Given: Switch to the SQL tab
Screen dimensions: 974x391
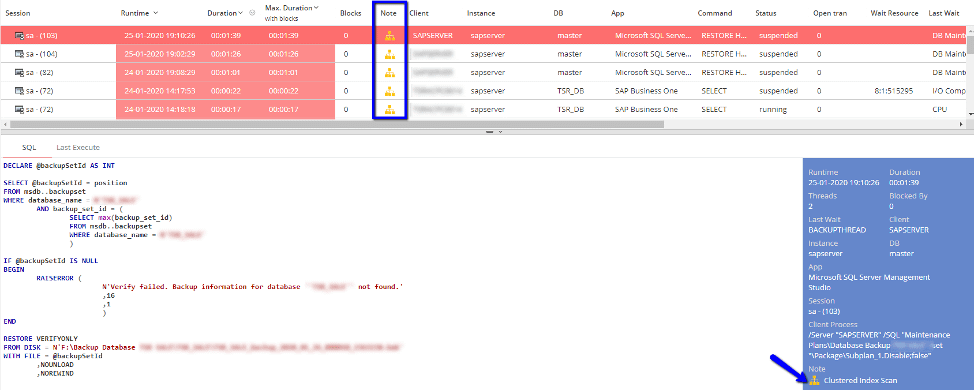Looking at the screenshot, I should coord(29,147).
